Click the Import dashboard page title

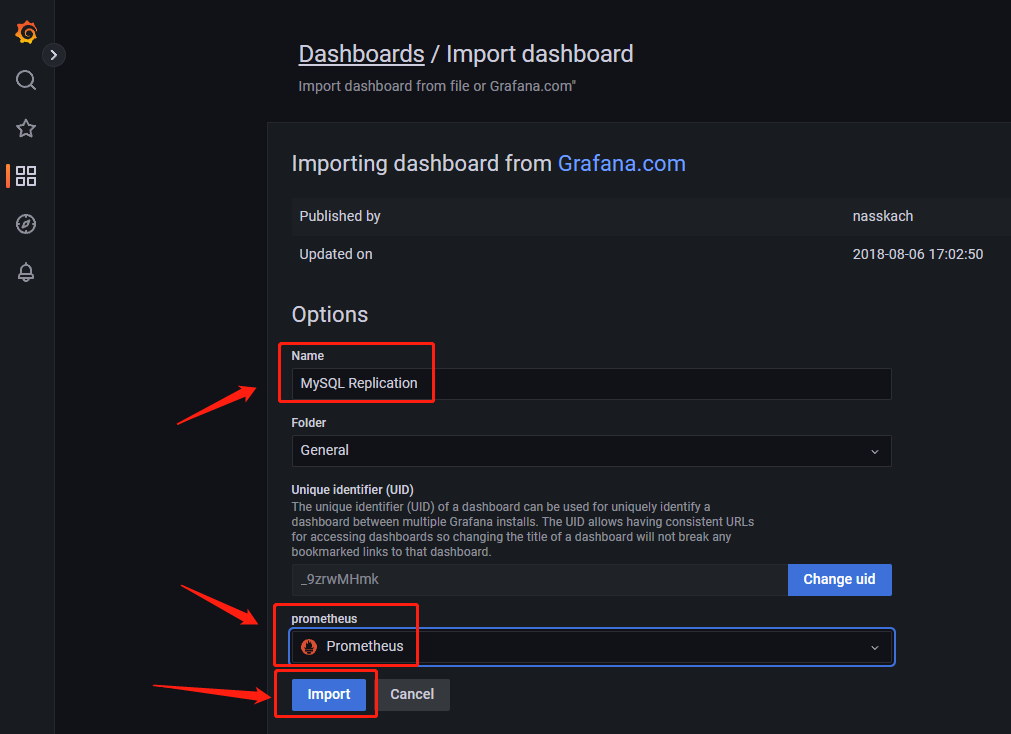point(540,54)
